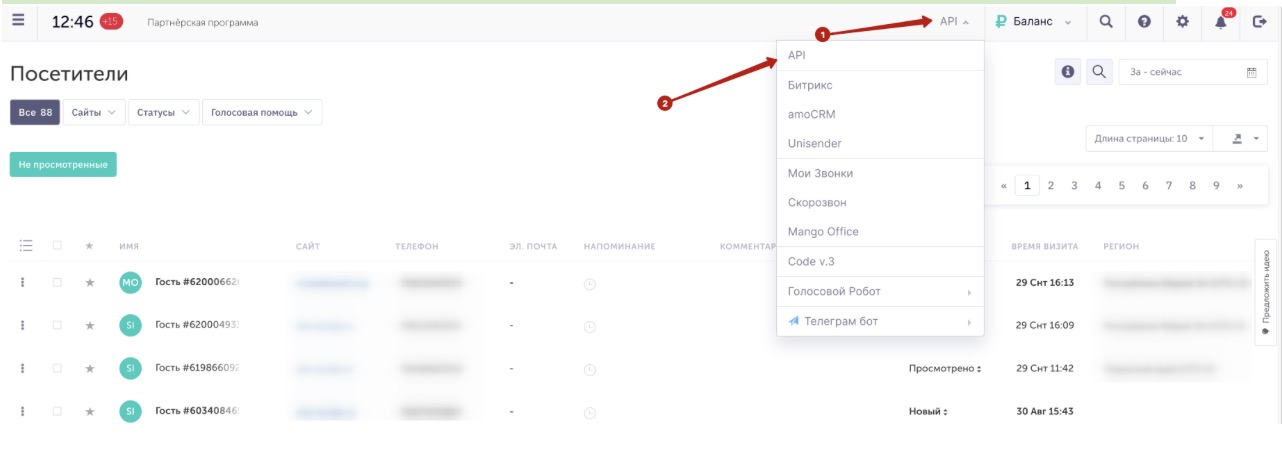Select Unisender in the menu
The image size is (1282, 454).
click(880, 144)
